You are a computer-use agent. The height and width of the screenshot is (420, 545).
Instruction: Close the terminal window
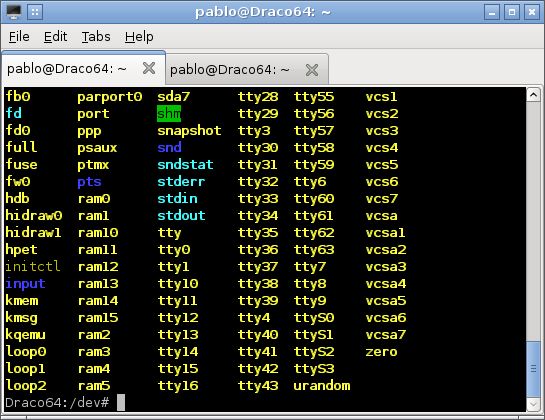point(532,13)
